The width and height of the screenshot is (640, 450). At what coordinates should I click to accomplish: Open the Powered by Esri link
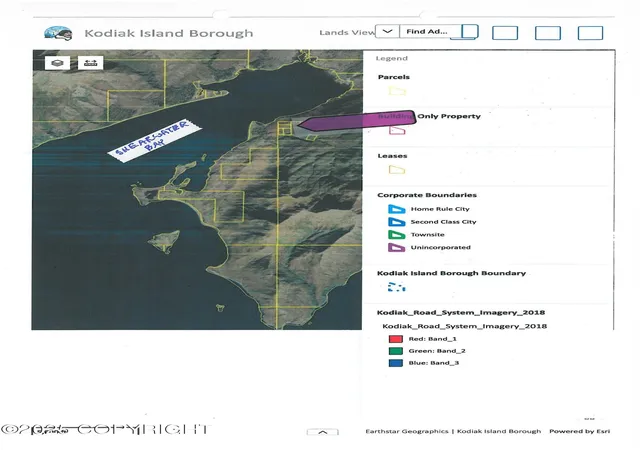[580, 431]
